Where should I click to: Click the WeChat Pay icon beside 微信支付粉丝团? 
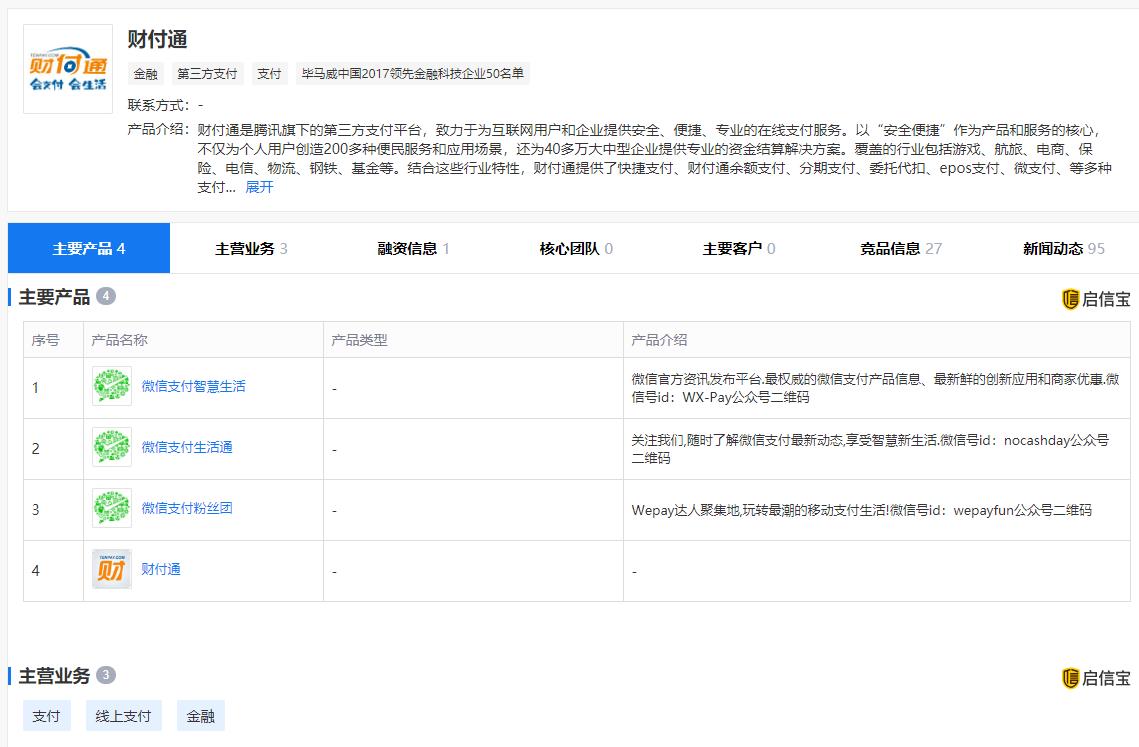coord(110,509)
